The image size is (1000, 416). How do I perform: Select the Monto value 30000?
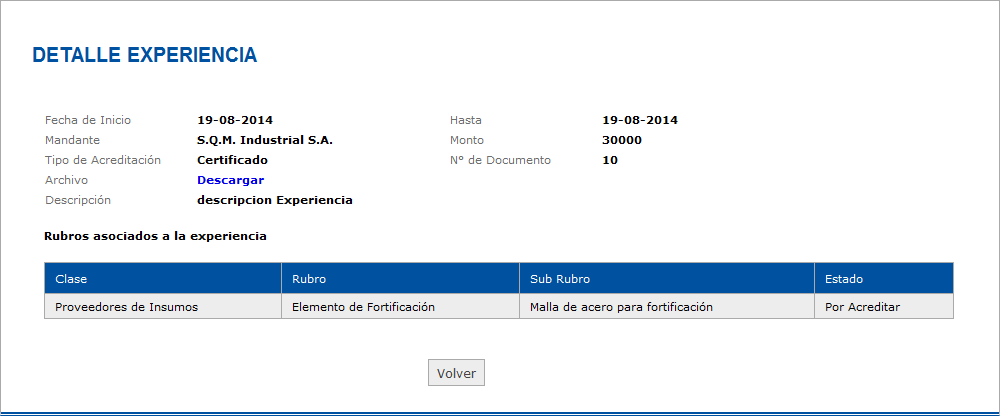point(622,140)
